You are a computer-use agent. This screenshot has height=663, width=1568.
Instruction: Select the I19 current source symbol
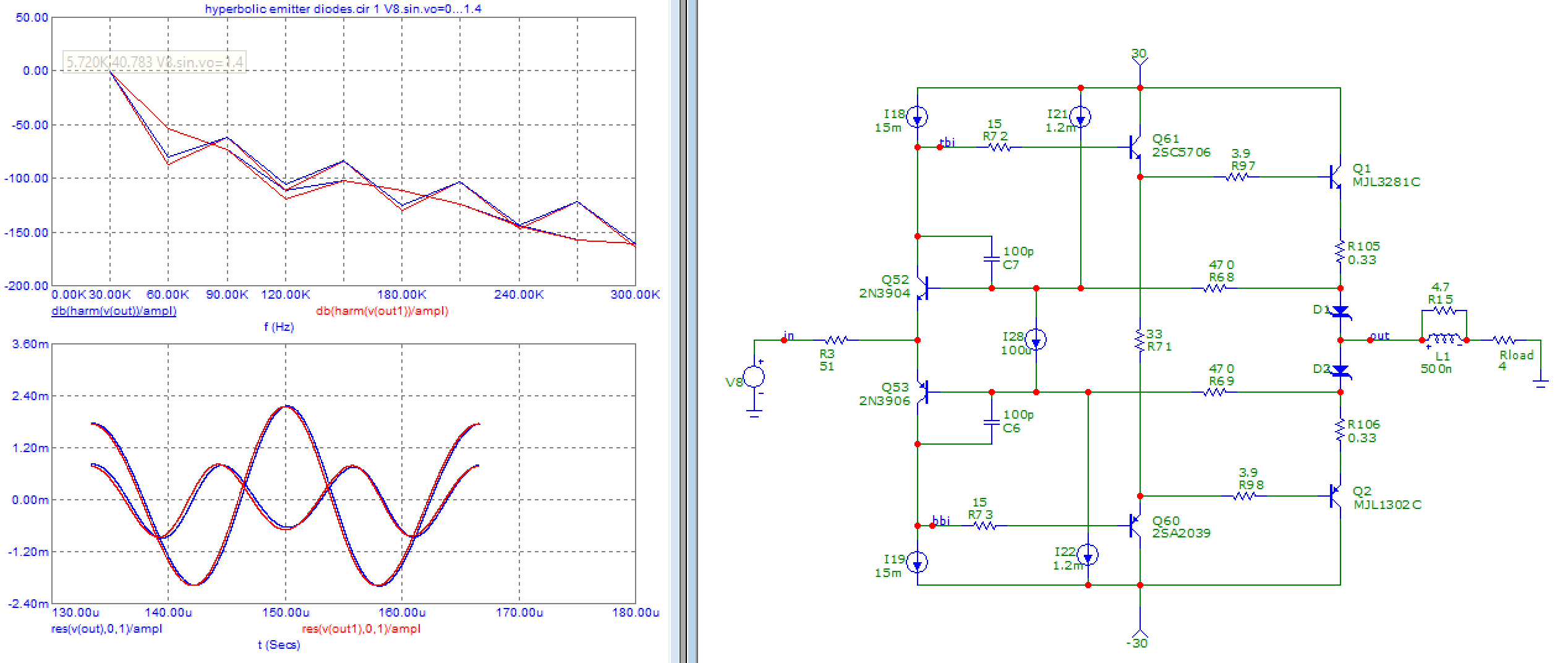[x=917, y=562]
